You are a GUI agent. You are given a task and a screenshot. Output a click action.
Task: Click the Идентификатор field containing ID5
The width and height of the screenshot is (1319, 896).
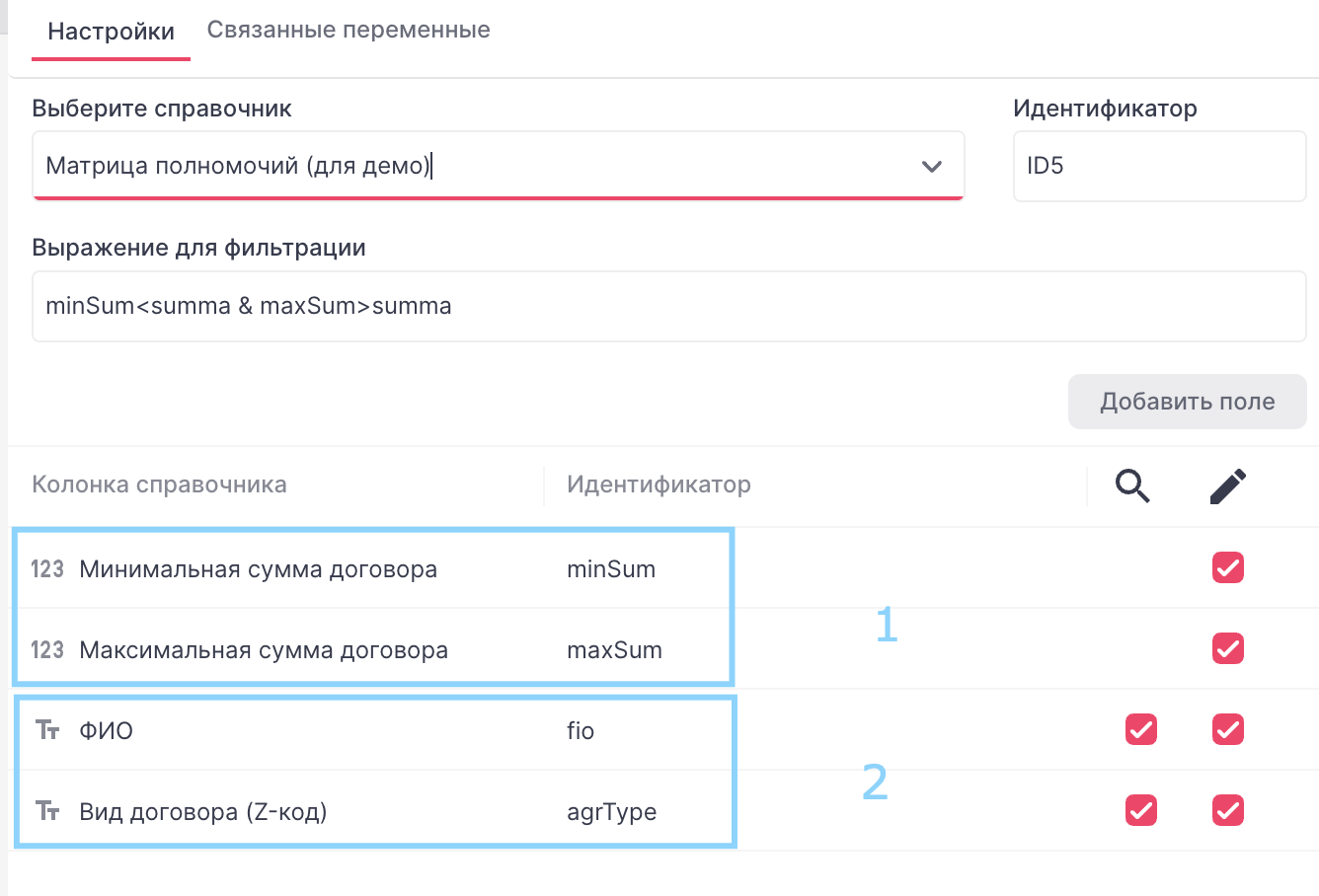1159,166
